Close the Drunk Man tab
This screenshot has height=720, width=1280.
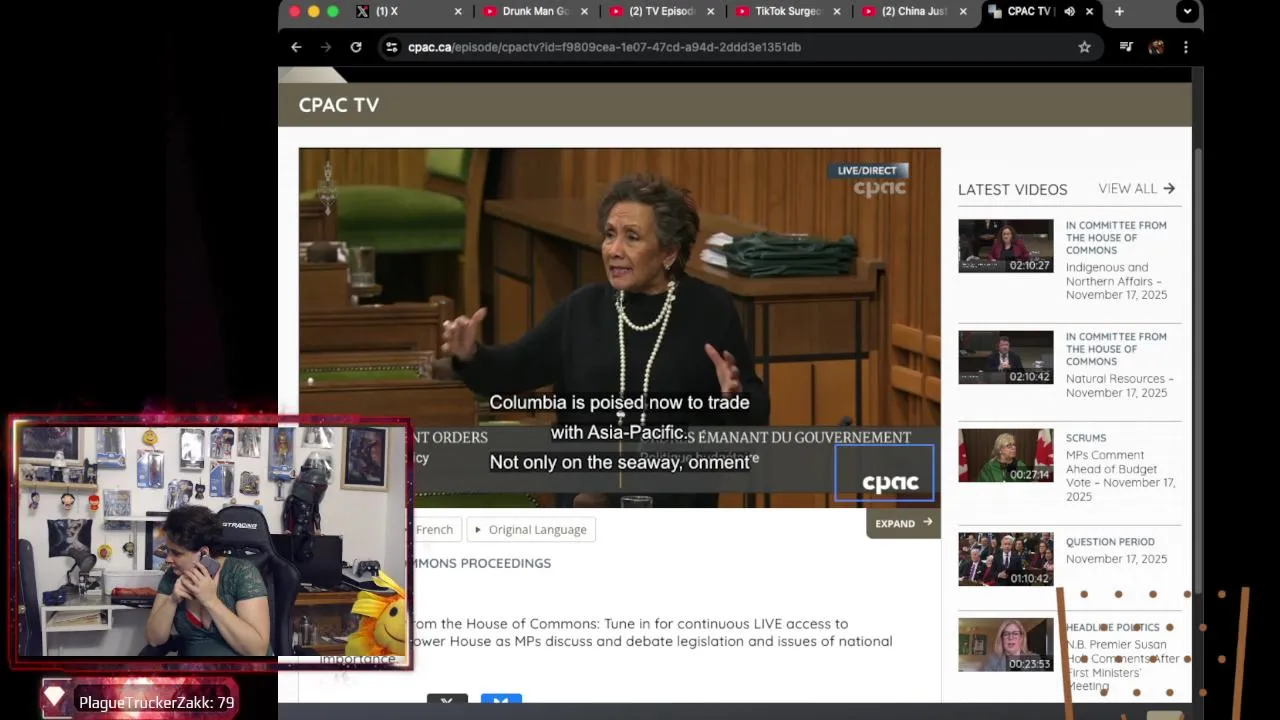(x=584, y=11)
